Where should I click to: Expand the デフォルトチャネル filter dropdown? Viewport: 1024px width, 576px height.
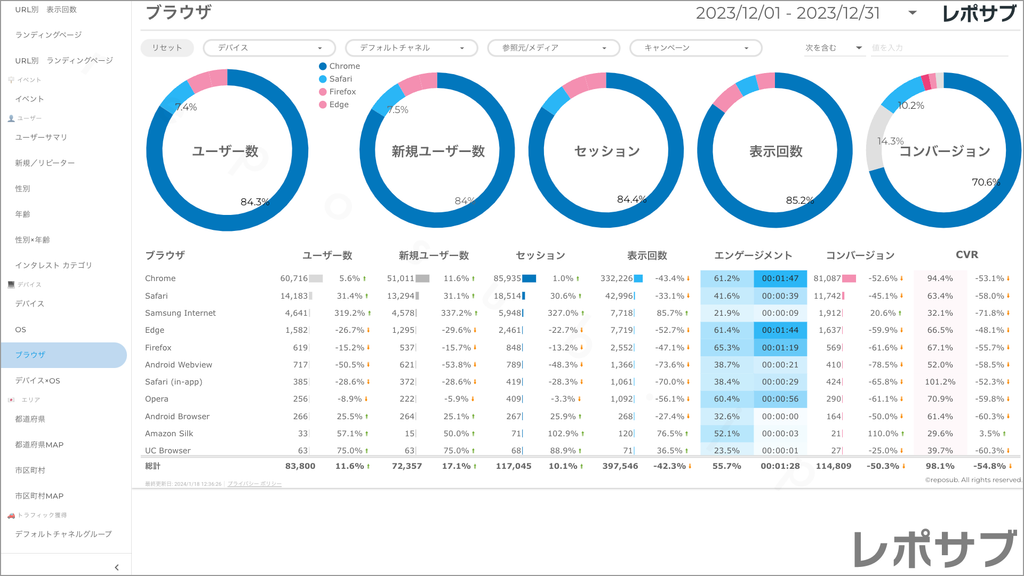click(x=411, y=48)
